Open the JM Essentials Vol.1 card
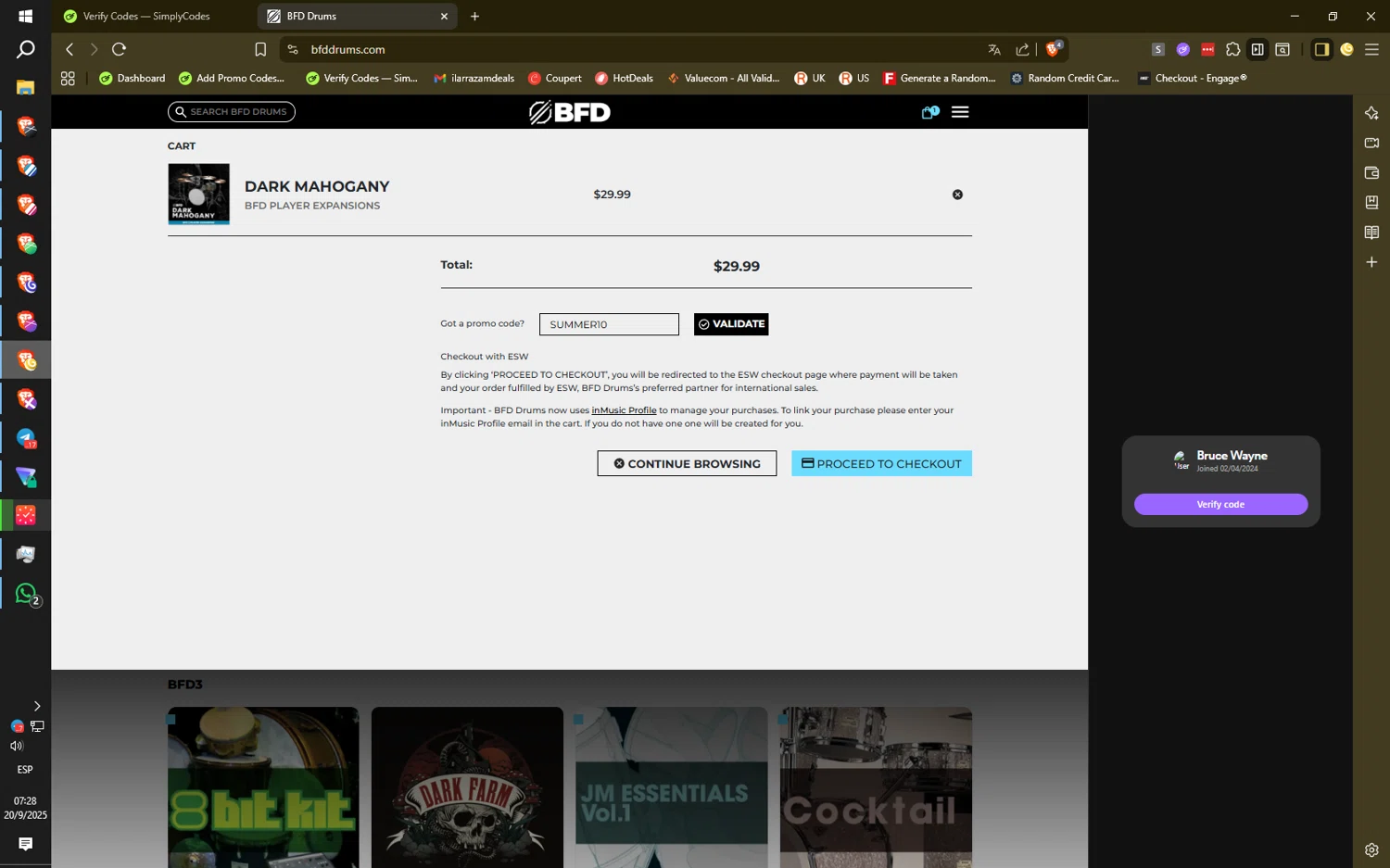This screenshot has width=1390, height=868. coord(671,787)
